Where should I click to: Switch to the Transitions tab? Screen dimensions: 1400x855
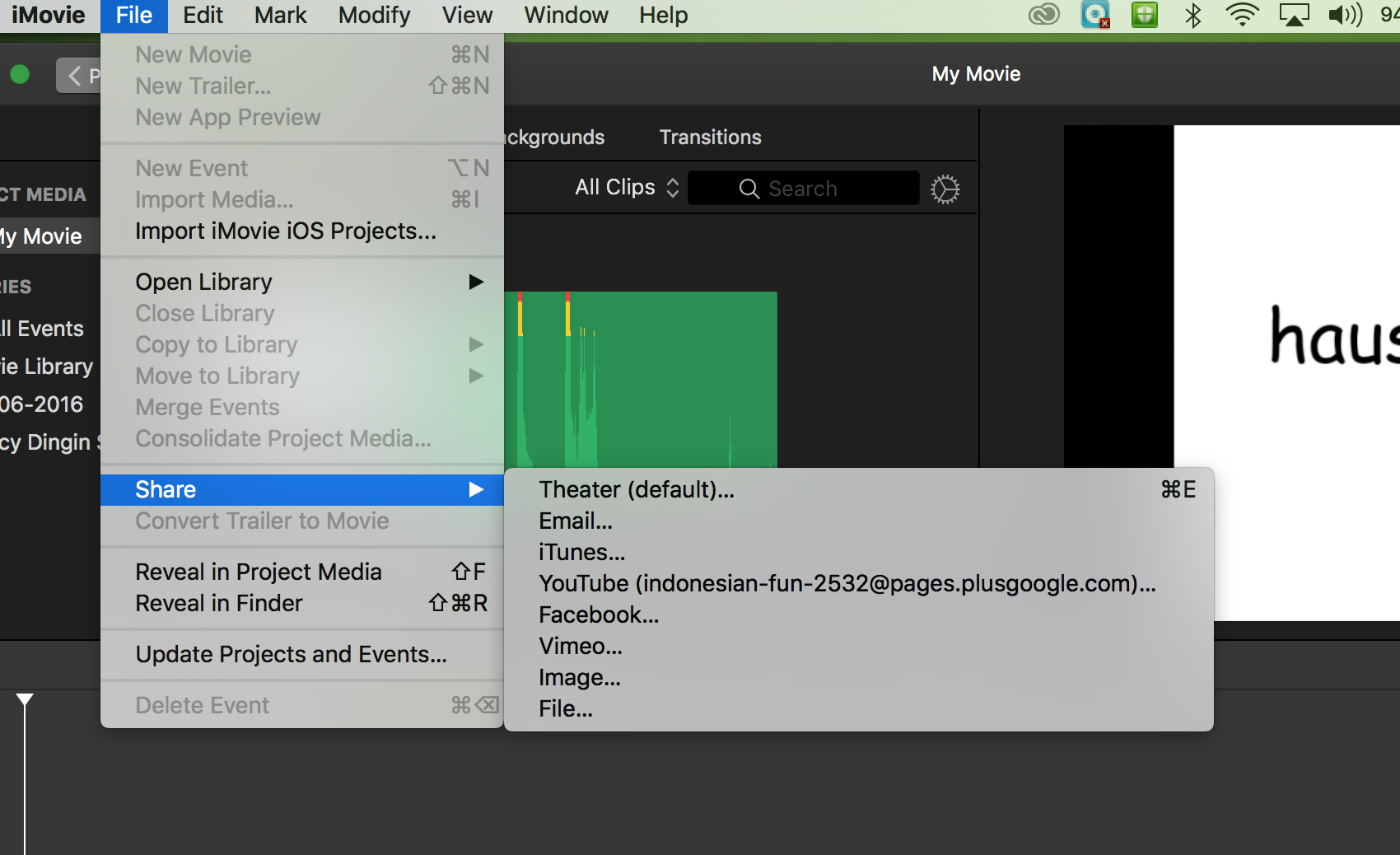[x=710, y=138]
